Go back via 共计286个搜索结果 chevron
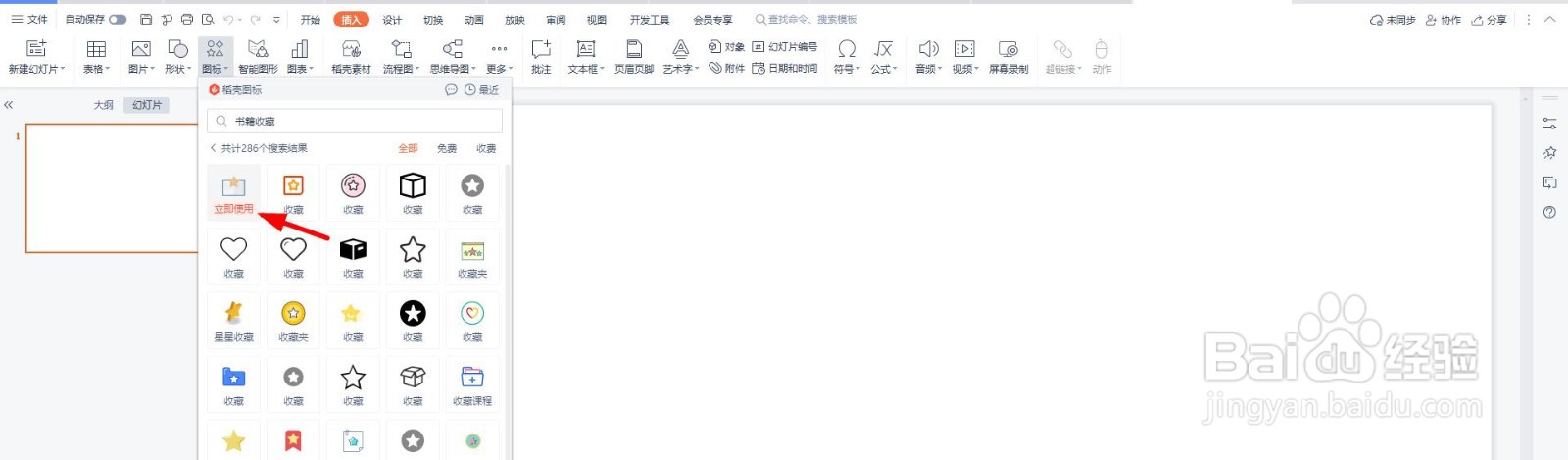Viewport: 1568px width, 460px height. tap(213, 148)
